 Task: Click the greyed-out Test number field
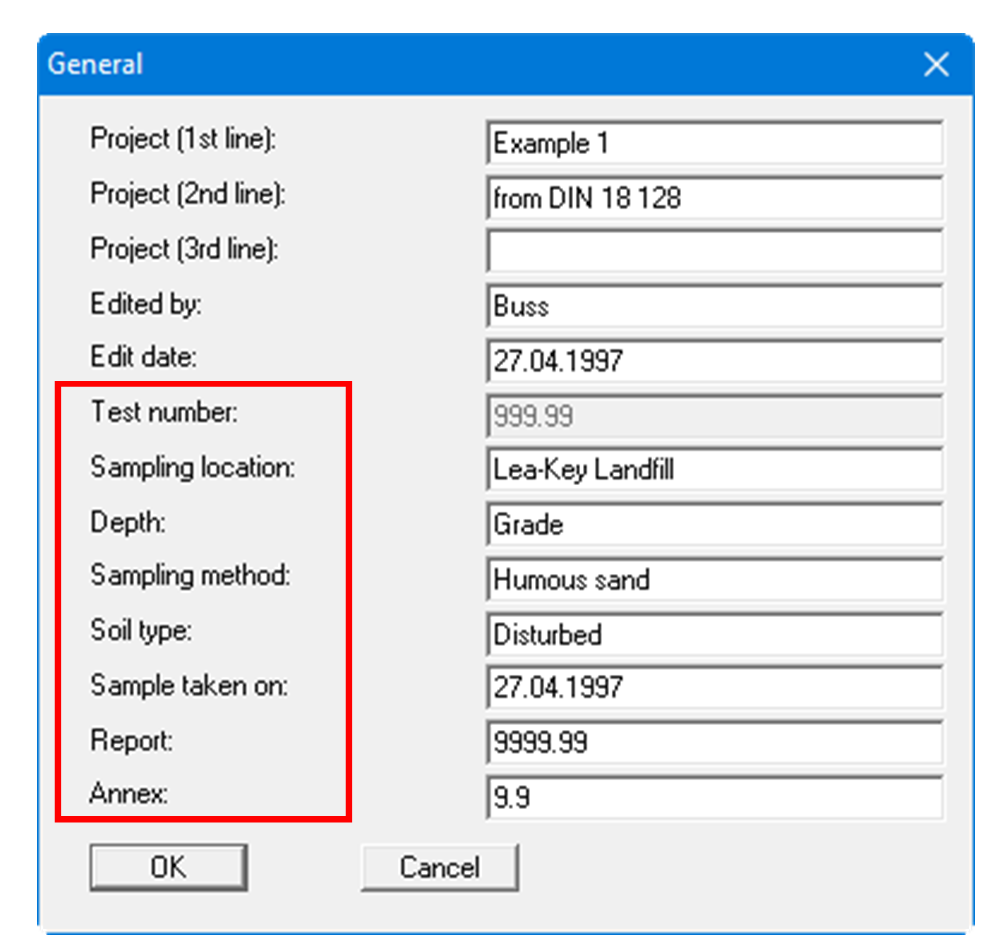pos(714,416)
